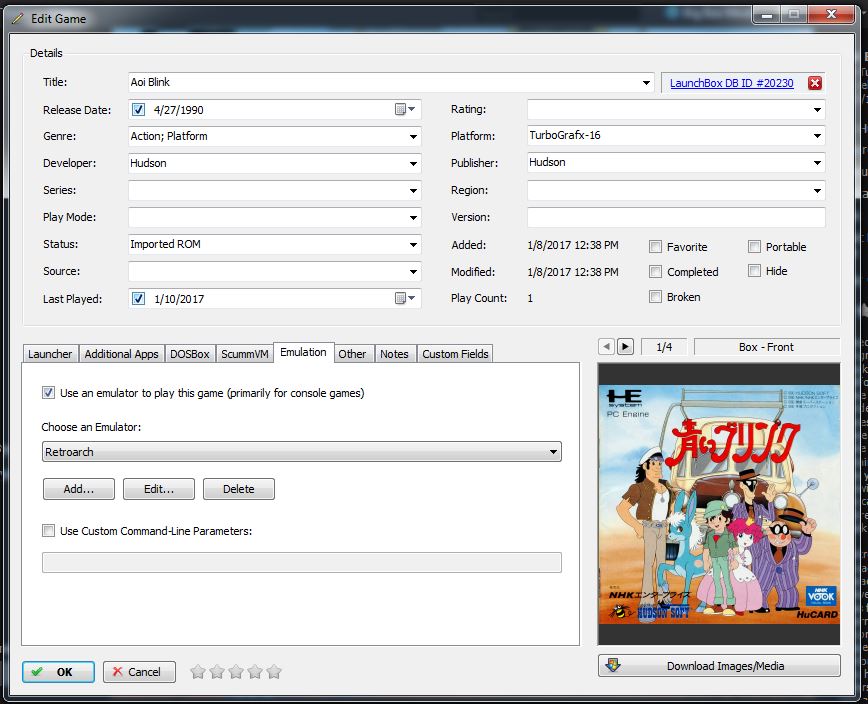Maximize the Edit Game window
This screenshot has height=704, width=868.
(x=794, y=15)
